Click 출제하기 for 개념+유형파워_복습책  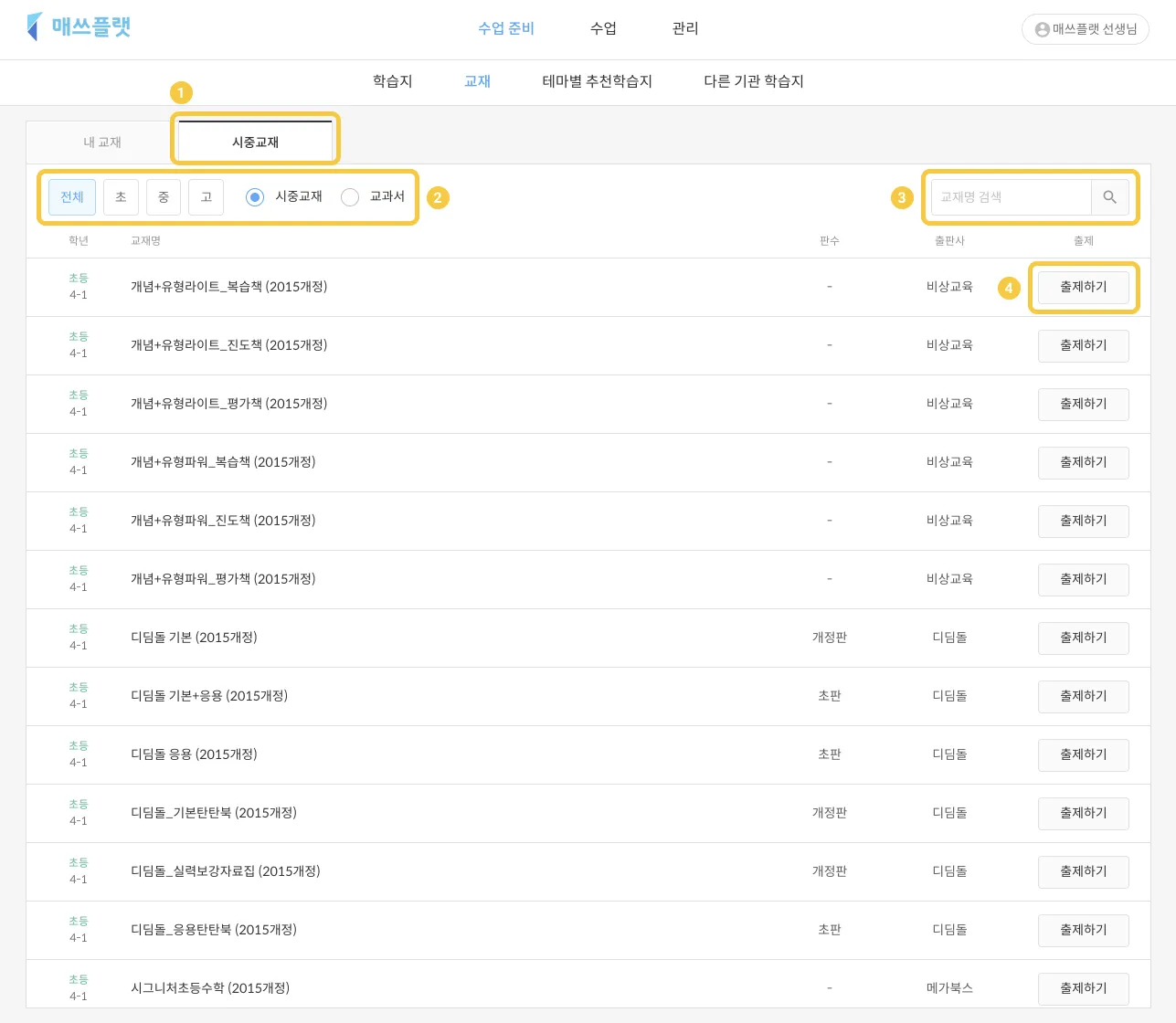1084,462
